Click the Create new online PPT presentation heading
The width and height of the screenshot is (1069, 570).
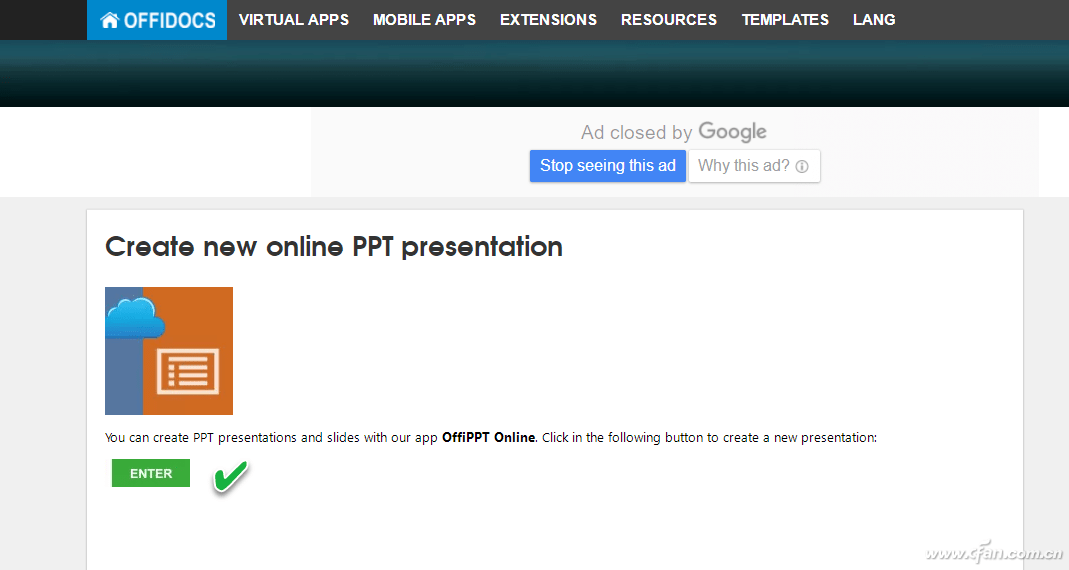334,248
